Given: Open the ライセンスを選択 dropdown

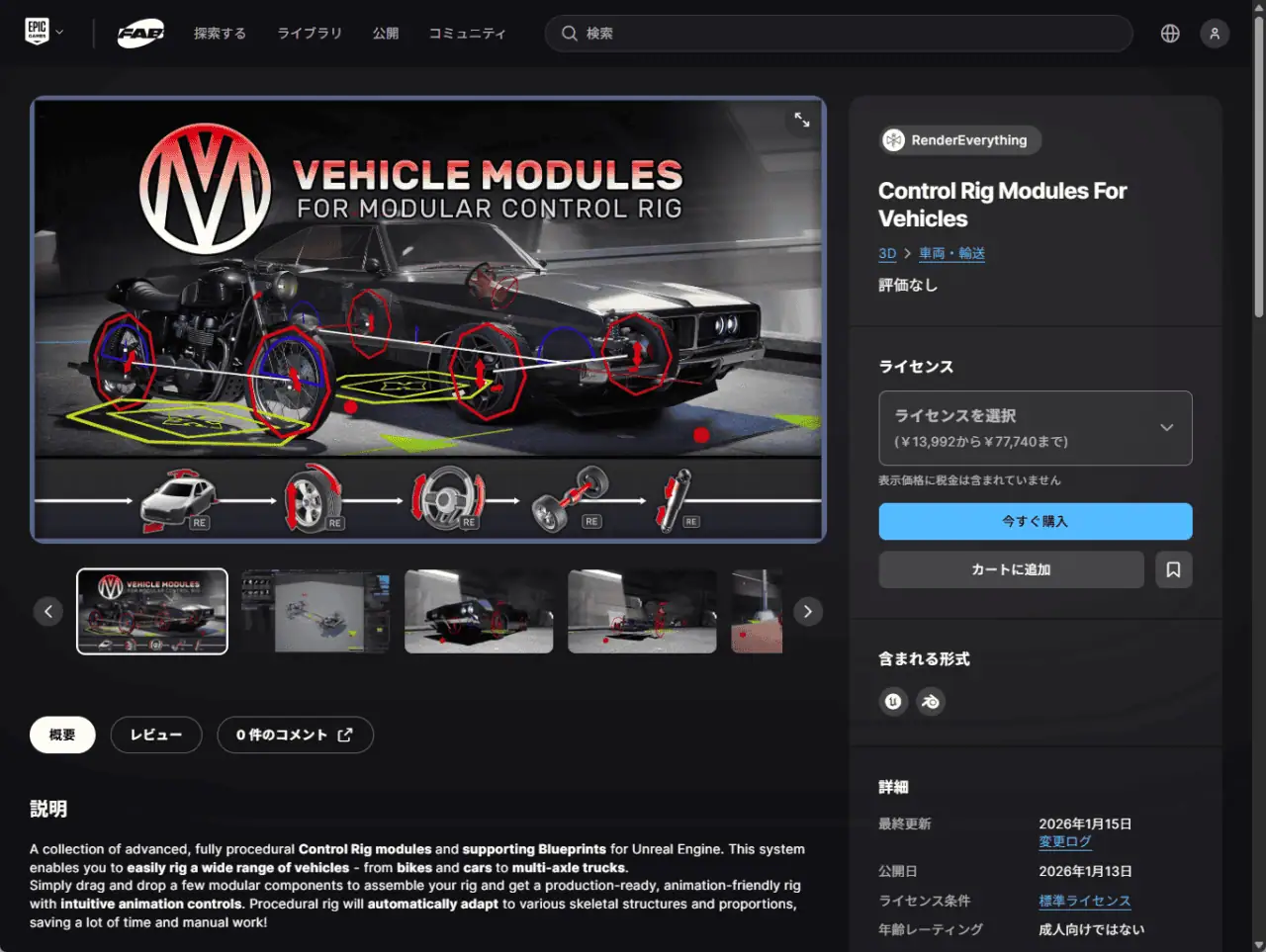Looking at the screenshot, I should coord(1035,428).
